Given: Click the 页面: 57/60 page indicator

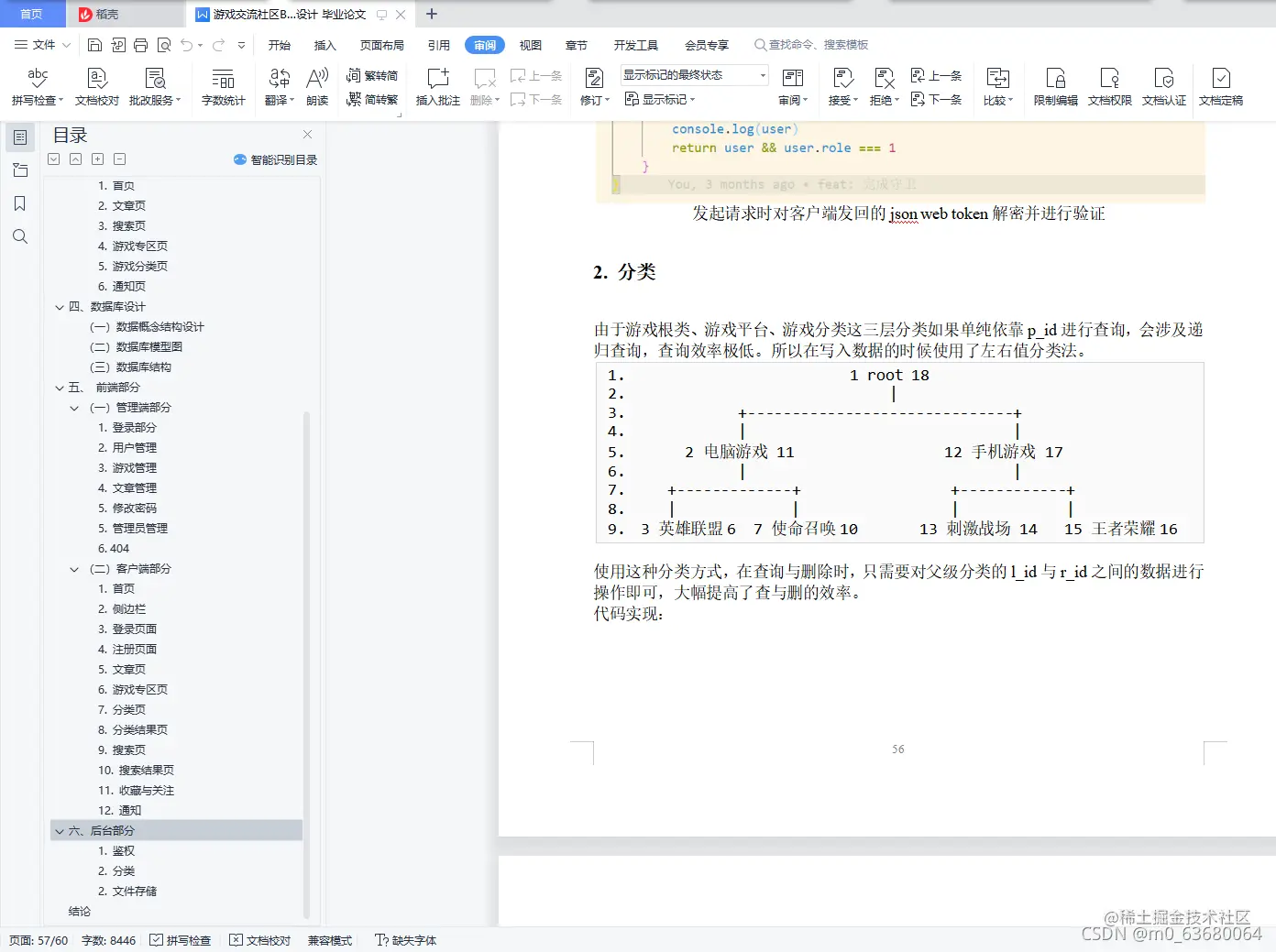Looking at the screenshot, I should point(38,940).
